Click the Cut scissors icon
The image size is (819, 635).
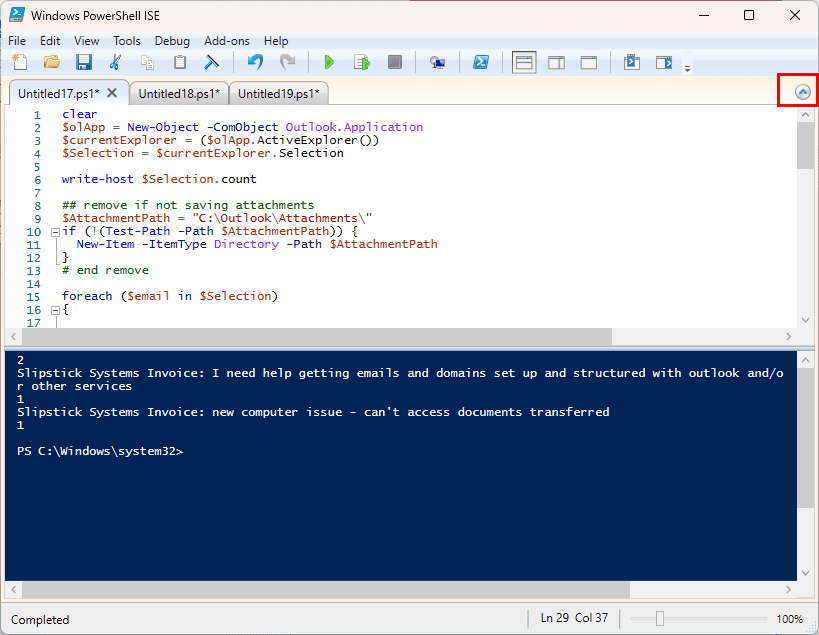click(x=115, y=62)
